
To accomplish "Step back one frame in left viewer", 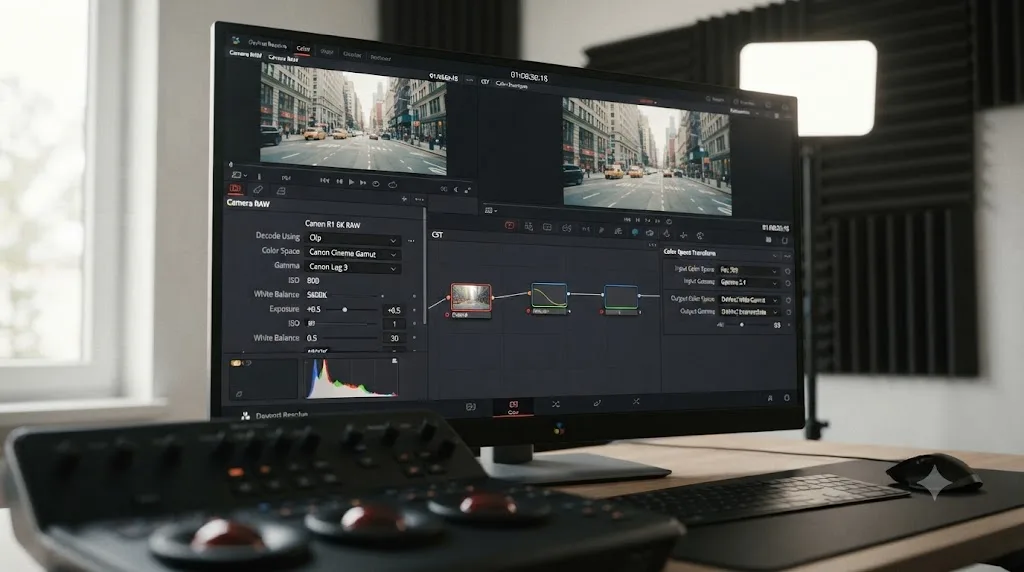I will [x=339, y=182].
